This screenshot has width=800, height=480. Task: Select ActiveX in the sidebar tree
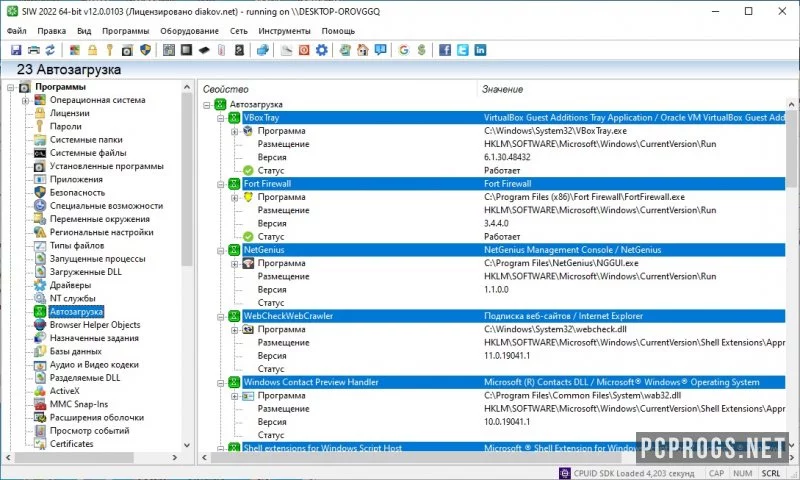click(64, 391)
